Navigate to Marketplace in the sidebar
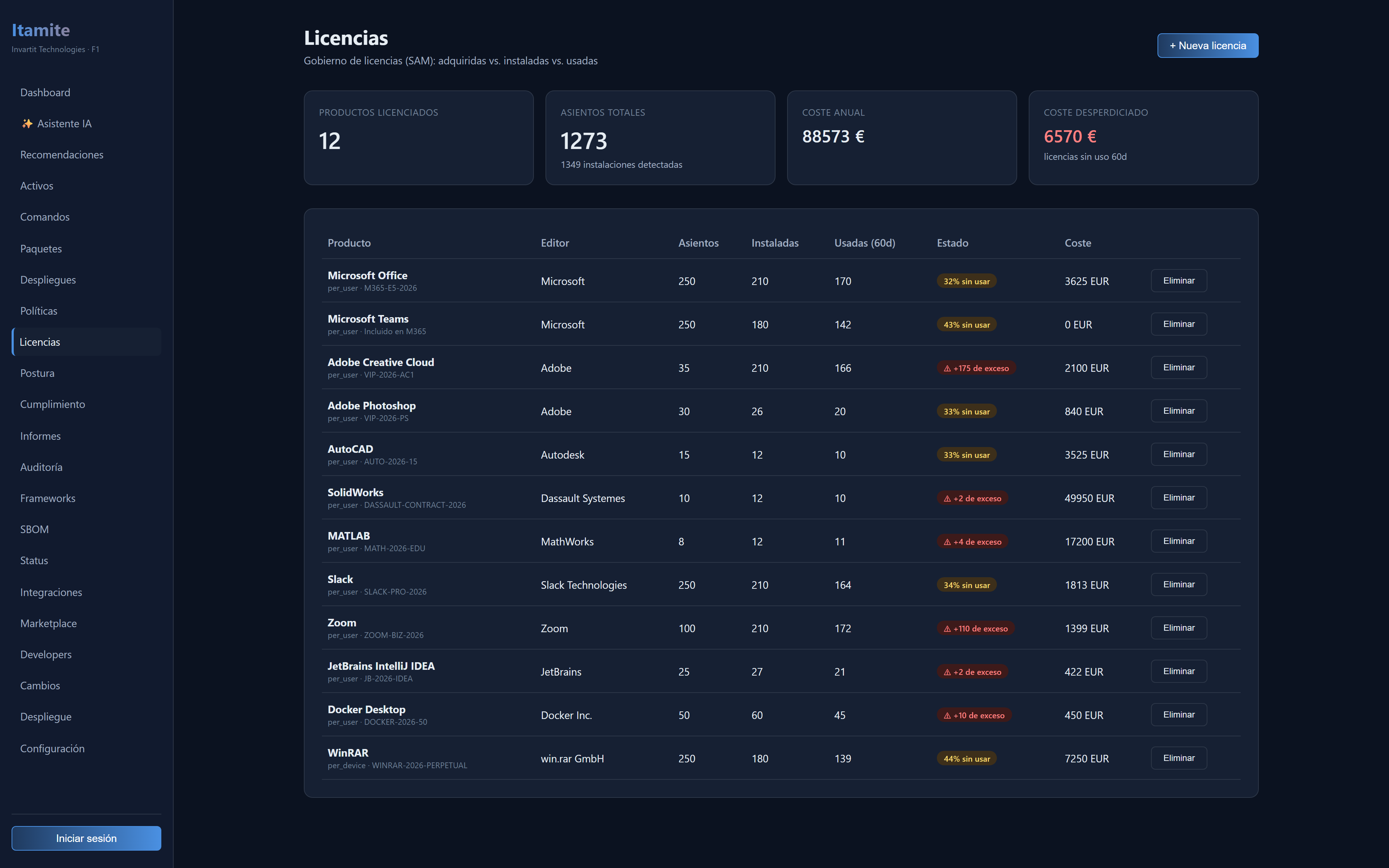Screen dimensions: 1389x868 48,624
